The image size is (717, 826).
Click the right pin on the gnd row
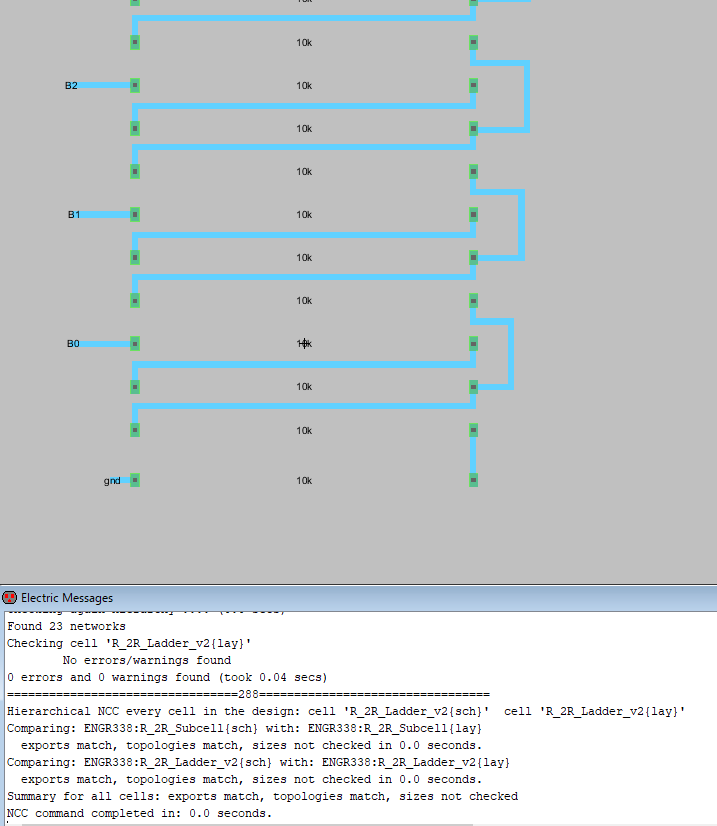pyautogui.click(x=474, y=481)
